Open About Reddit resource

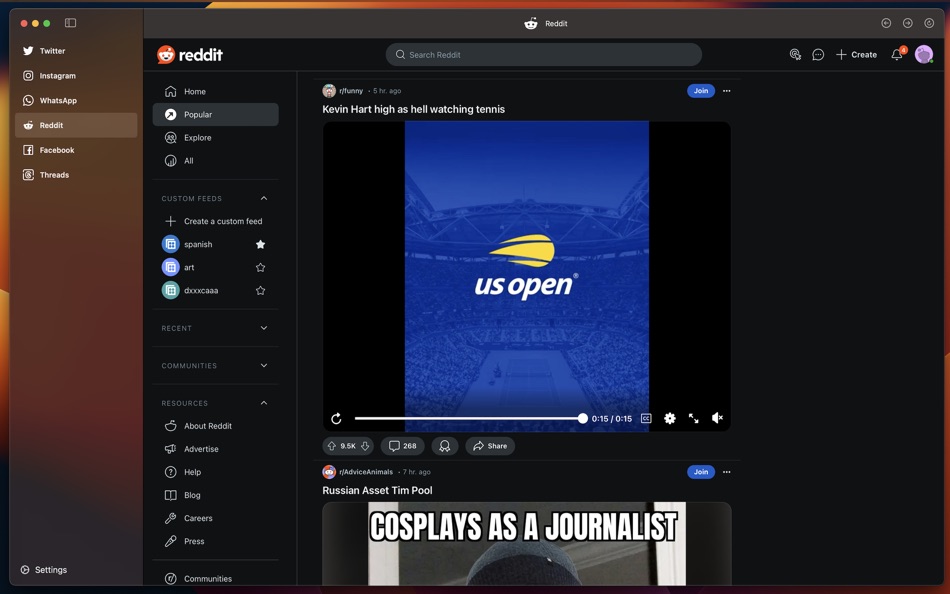point(216,426)
